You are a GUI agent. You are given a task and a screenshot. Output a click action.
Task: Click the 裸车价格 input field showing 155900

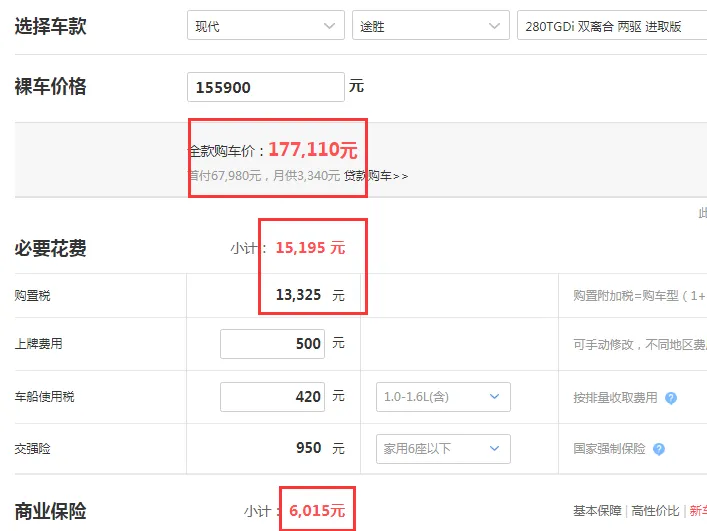pos(266,87)
